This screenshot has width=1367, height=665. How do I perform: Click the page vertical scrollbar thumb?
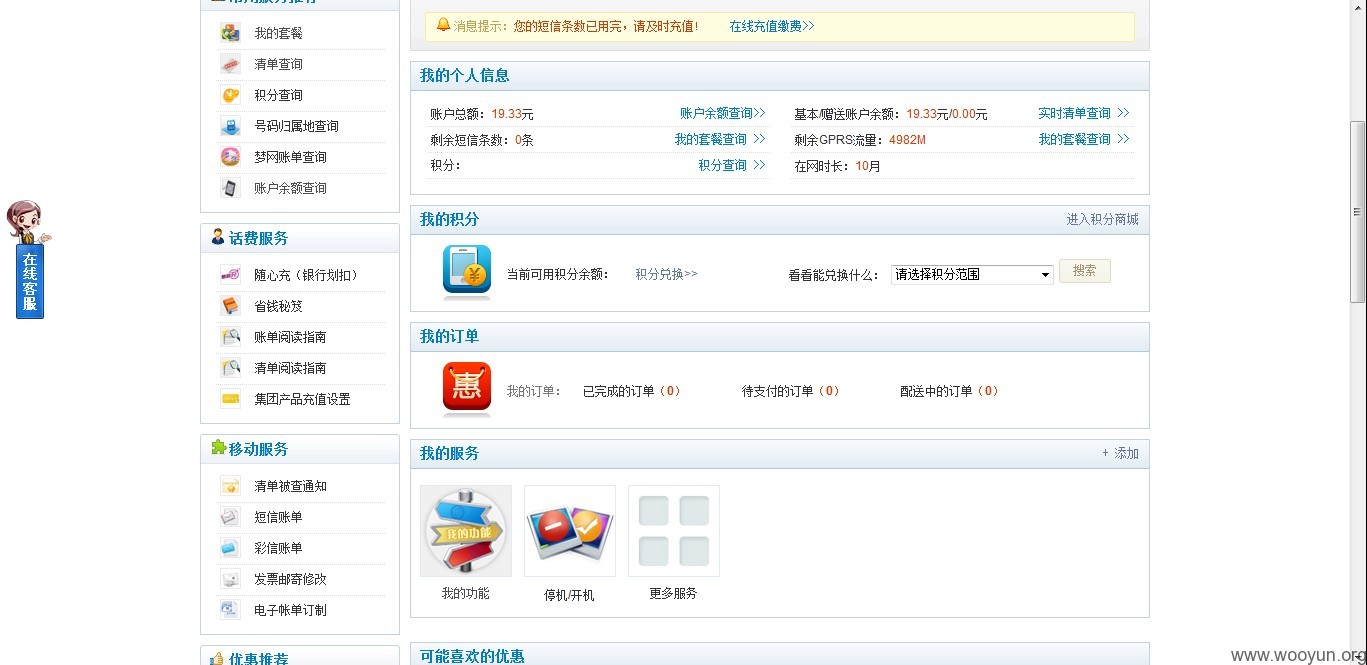[1357, 211]
